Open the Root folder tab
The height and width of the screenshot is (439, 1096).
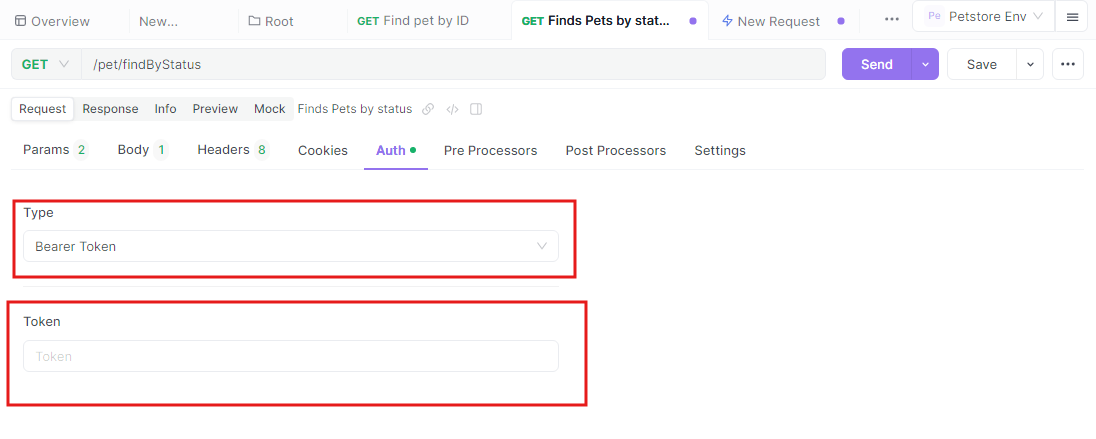271,21
